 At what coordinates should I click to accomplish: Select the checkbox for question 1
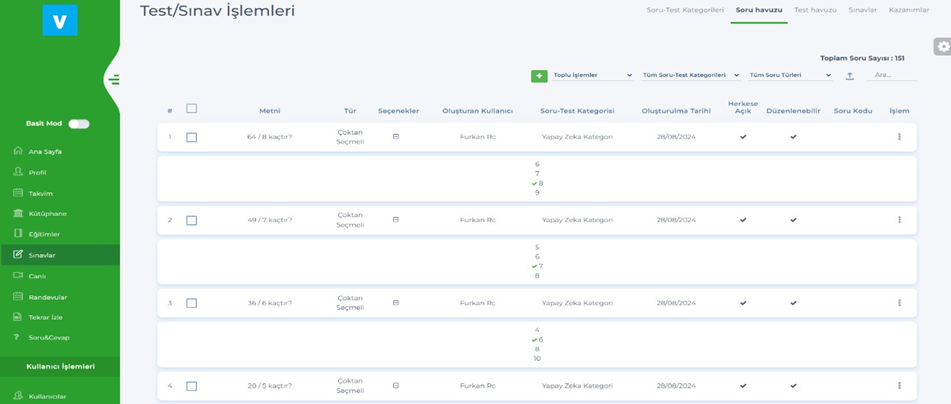(x=192, y=137)
